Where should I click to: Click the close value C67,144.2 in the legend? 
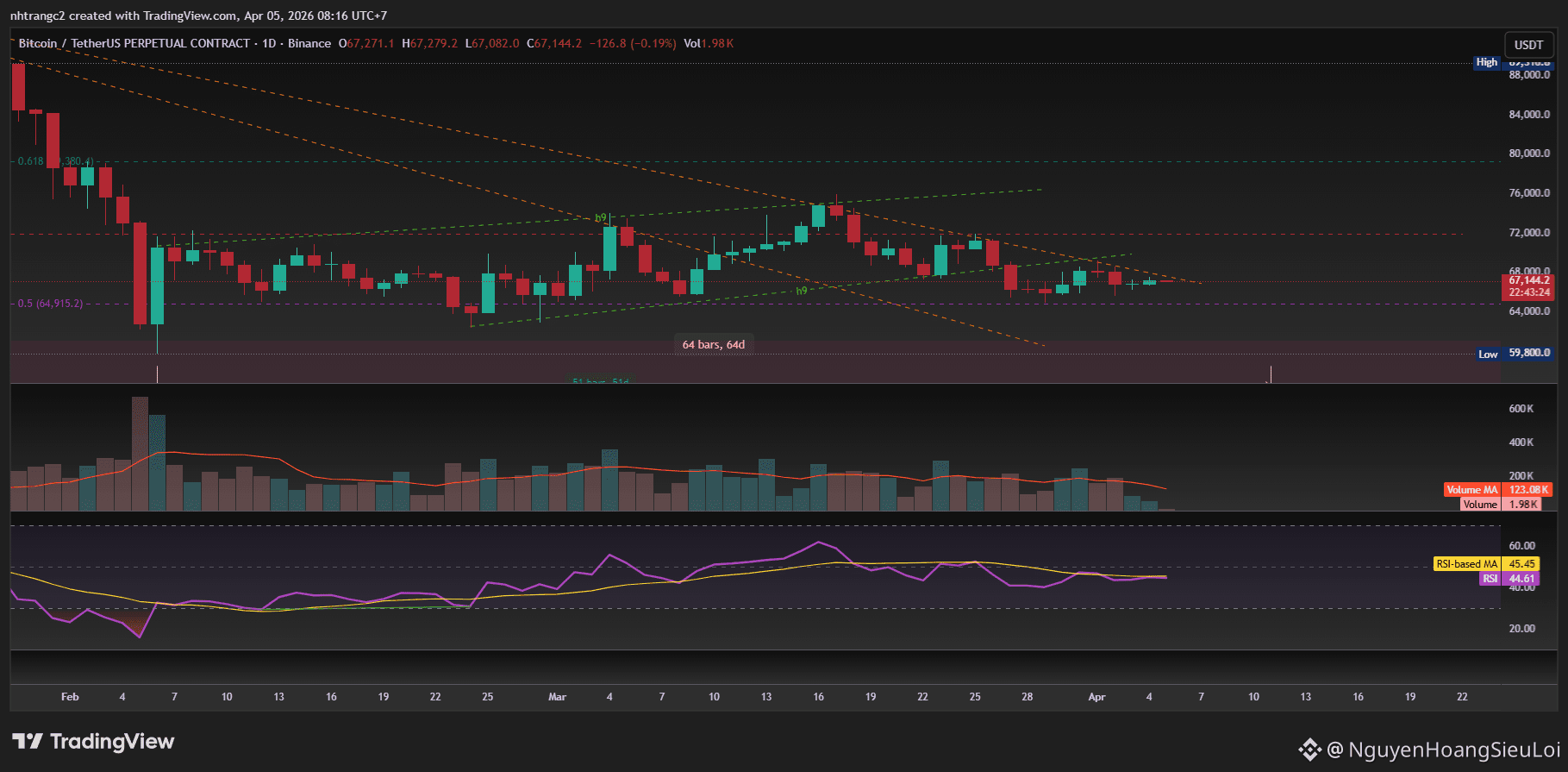(554, 43)
